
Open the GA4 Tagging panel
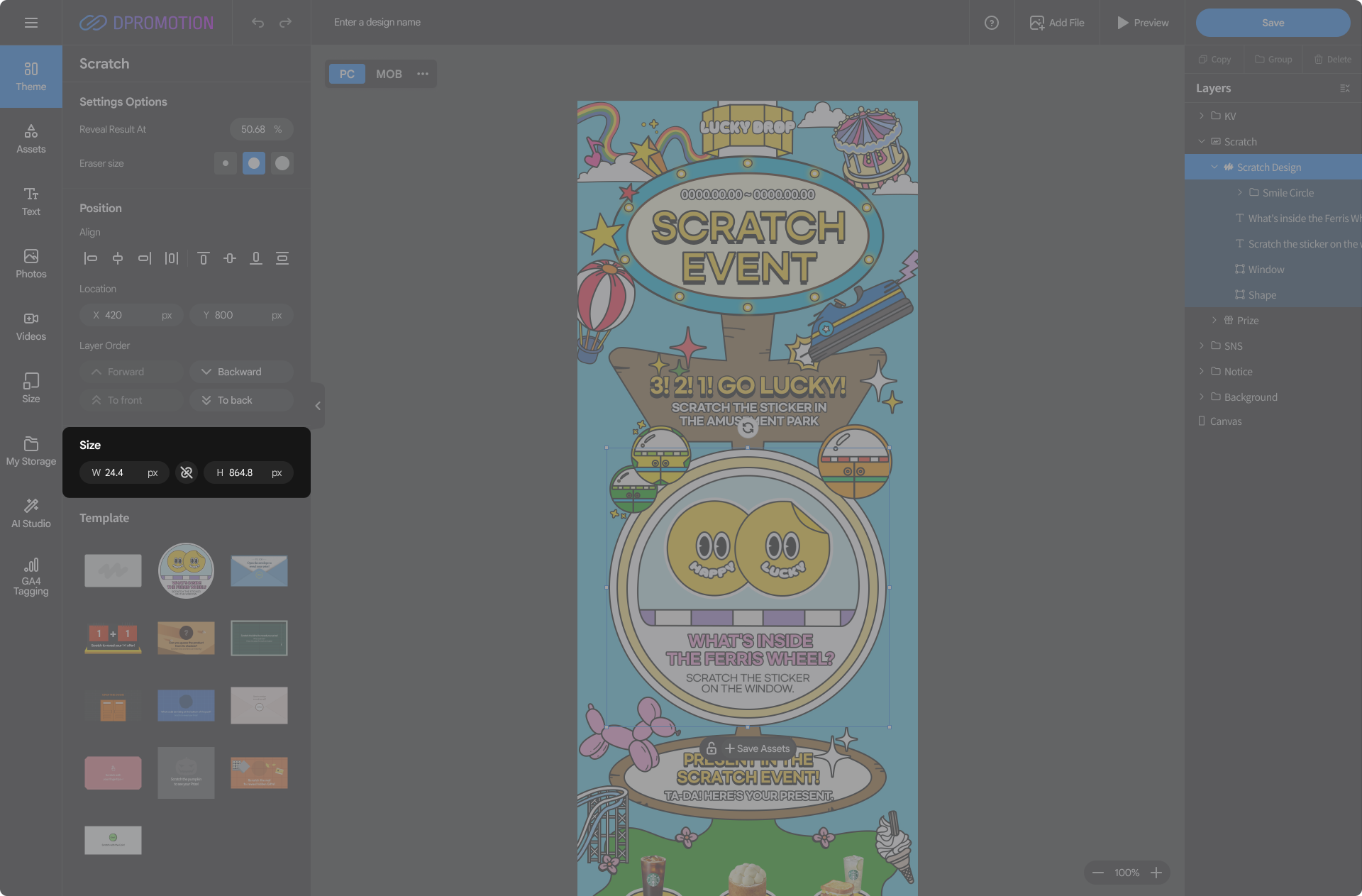pos(31,576)
